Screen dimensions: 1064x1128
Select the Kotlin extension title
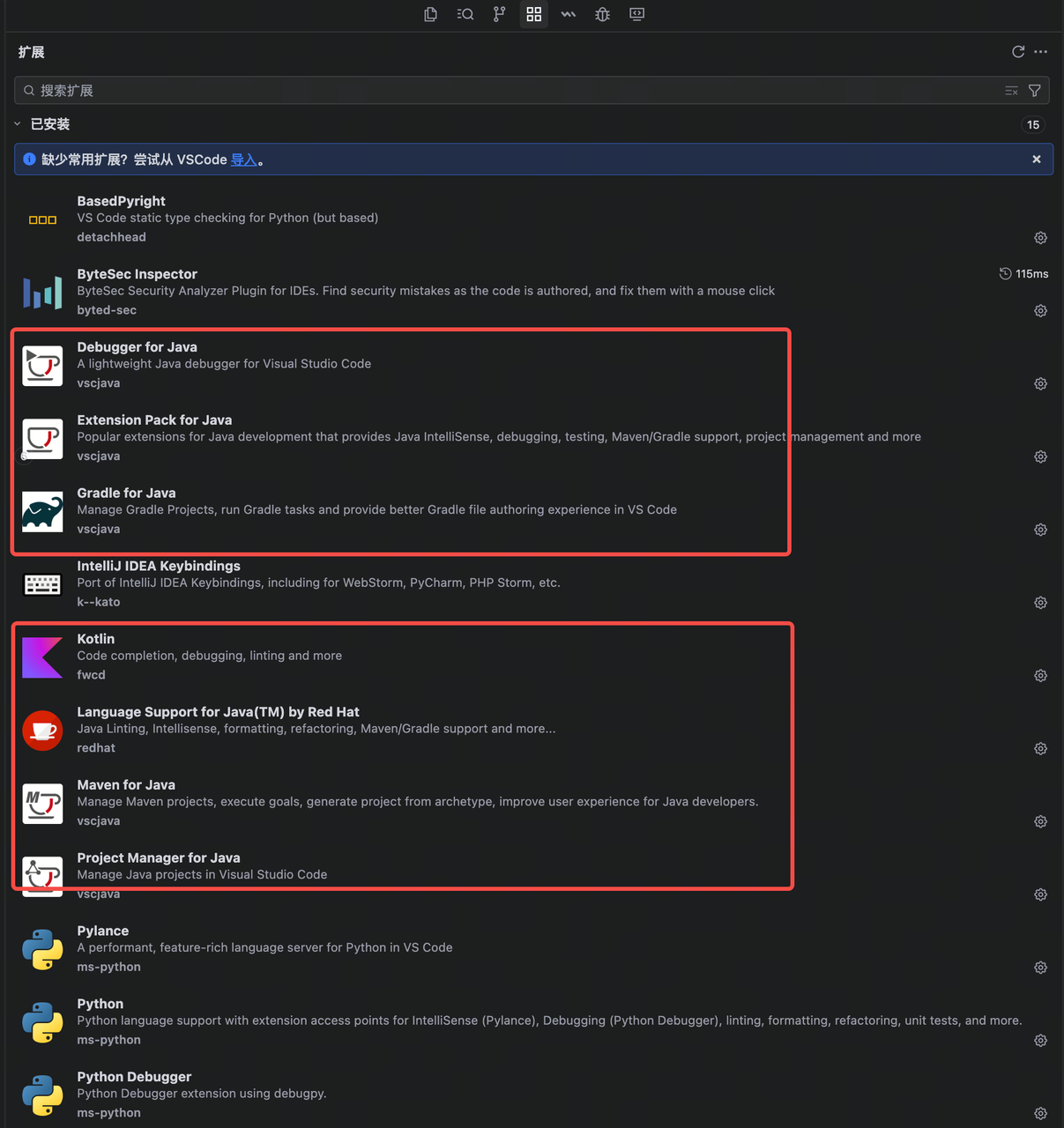pos(95,639)
